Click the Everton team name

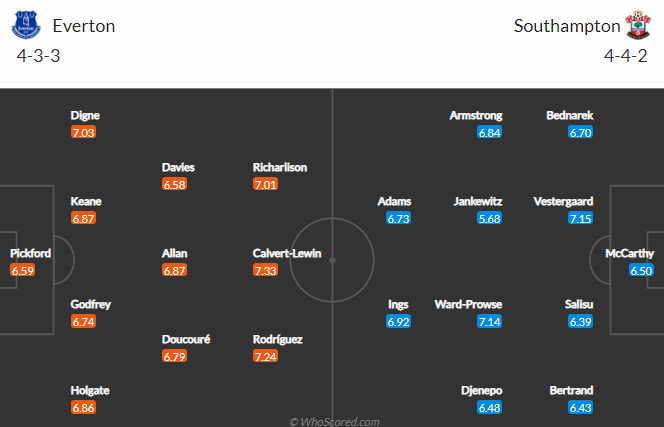tap(84, 26)
